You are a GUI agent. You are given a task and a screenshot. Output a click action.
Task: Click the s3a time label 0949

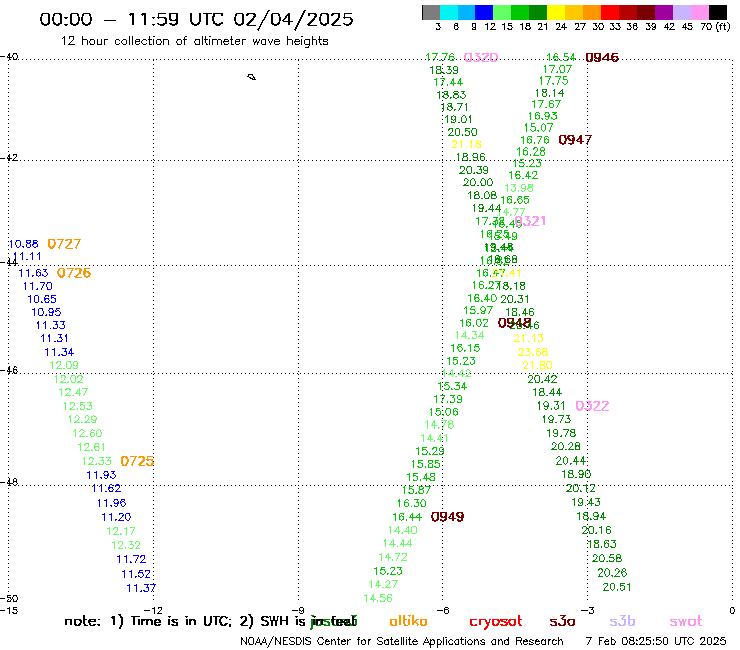tap(447, 517)
